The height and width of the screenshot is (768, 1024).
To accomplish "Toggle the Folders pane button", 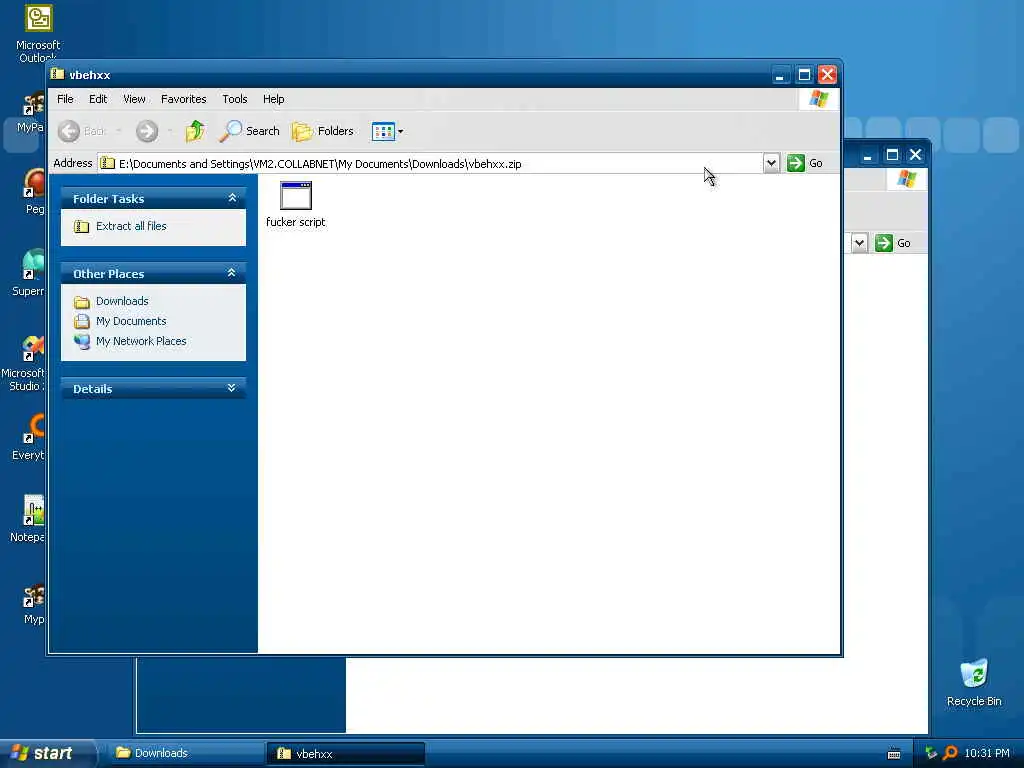I will pyautogui.click(x=323, y=131).
